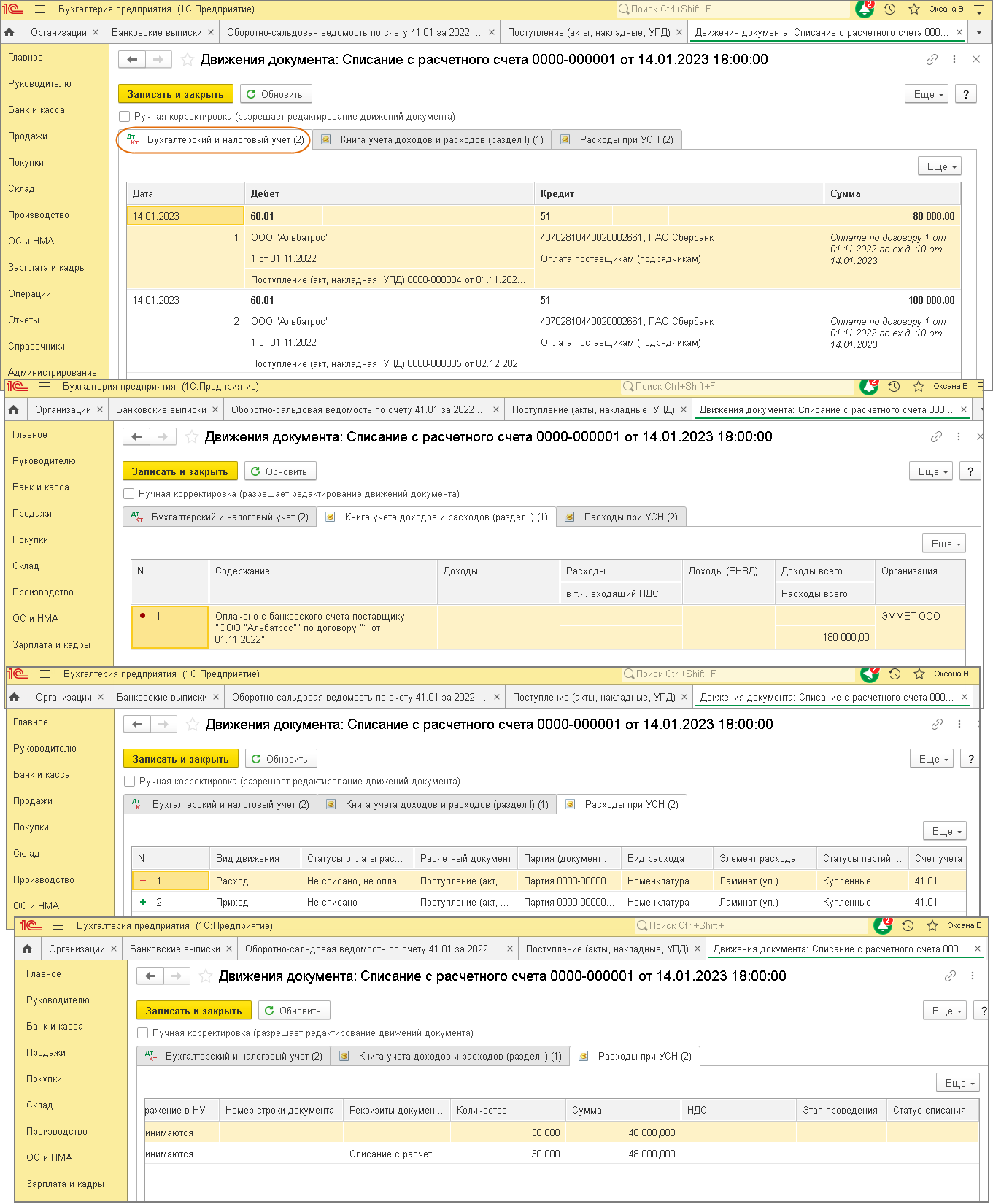Click back arrow in Дебет/Кредит window

[x=131, y=60]
